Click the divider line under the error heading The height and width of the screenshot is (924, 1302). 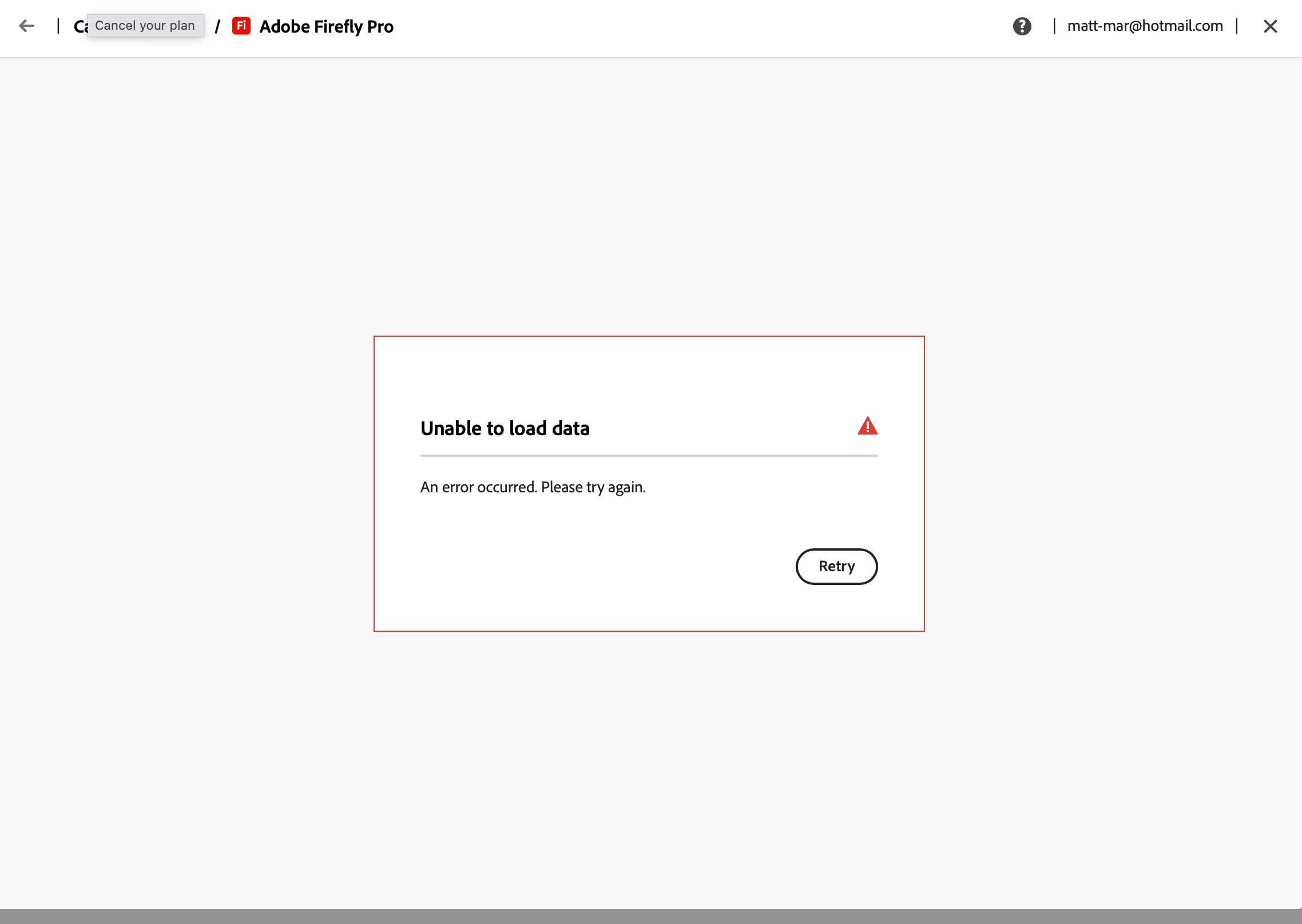tap(649, 456)
